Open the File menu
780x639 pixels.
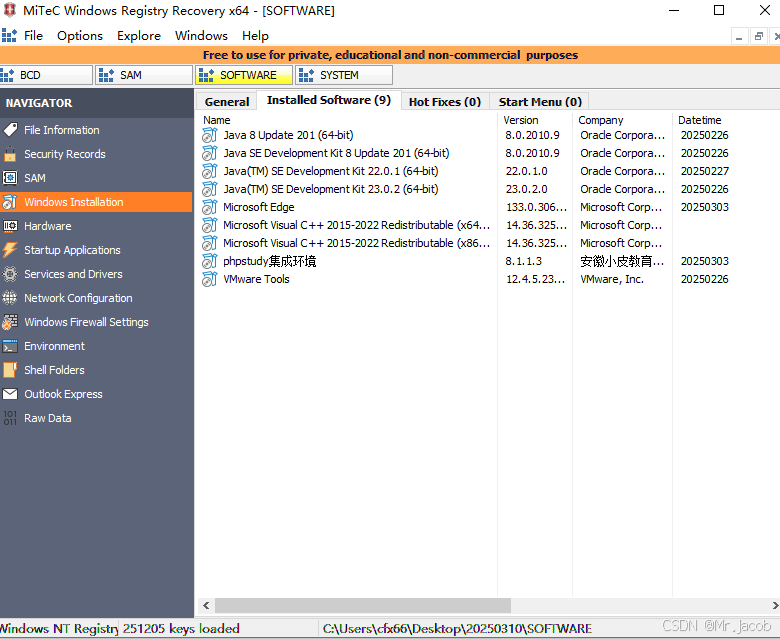click(x=33, y=36)
